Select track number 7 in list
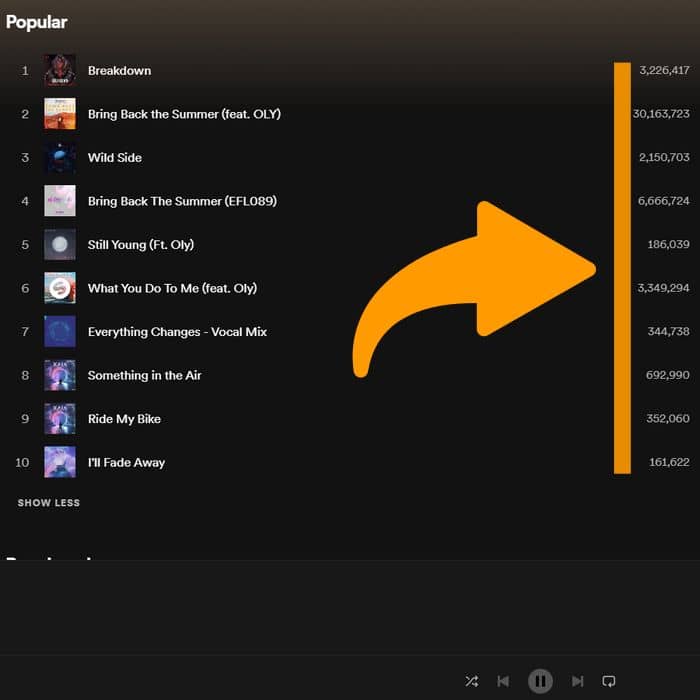This screenshot has height=700, width=700. point(25,331)
